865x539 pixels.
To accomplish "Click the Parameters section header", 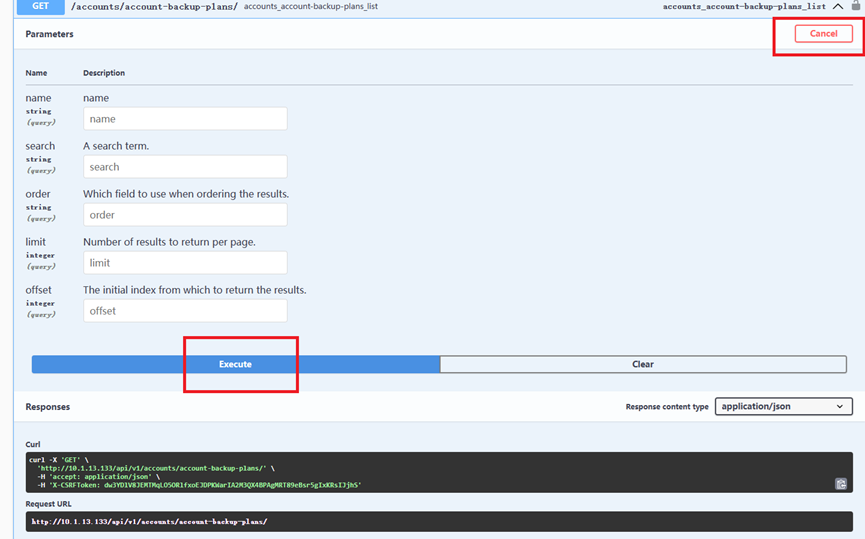I will [x=49, y=34].
